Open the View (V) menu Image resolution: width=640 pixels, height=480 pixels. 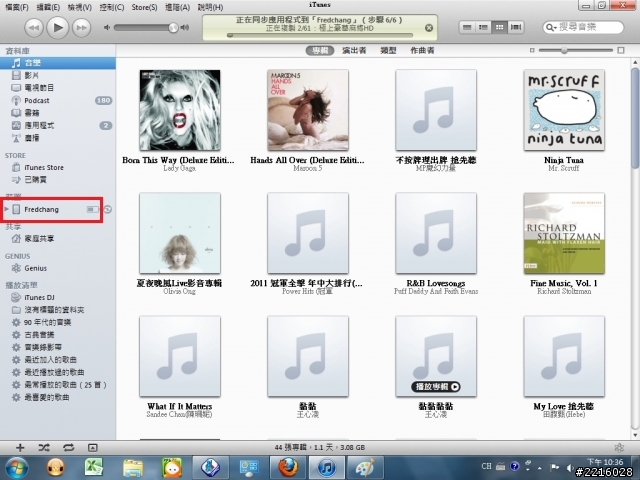click(x=80, y=7)
